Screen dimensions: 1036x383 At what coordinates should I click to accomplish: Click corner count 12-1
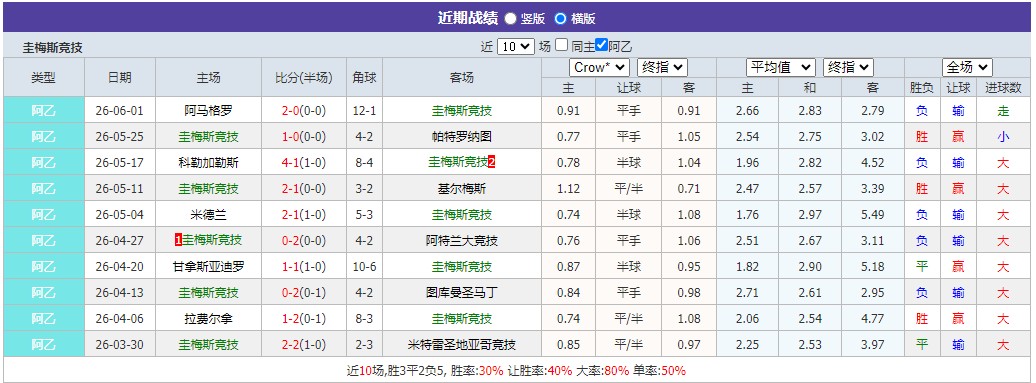pos(364,111)
